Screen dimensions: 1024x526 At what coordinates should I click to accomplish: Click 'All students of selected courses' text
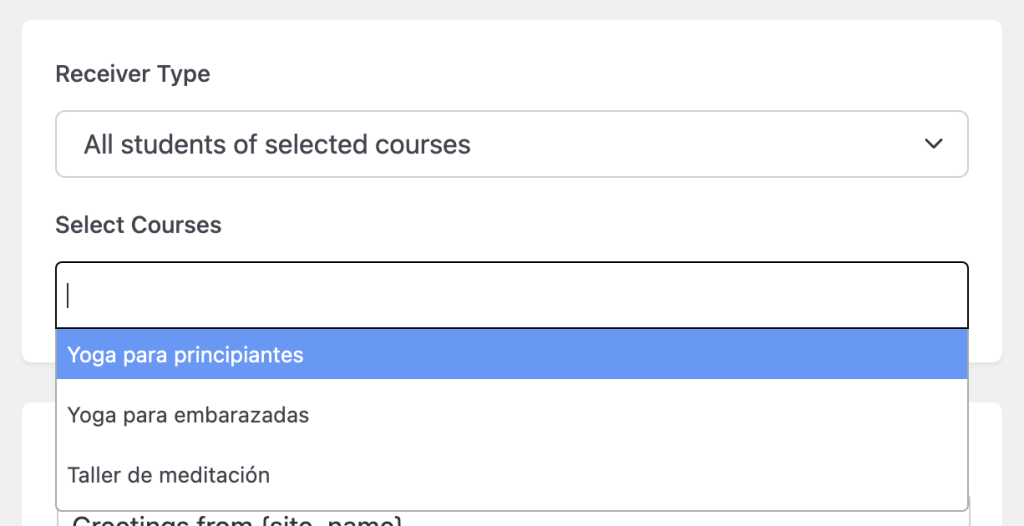click(x=277, y=145)
